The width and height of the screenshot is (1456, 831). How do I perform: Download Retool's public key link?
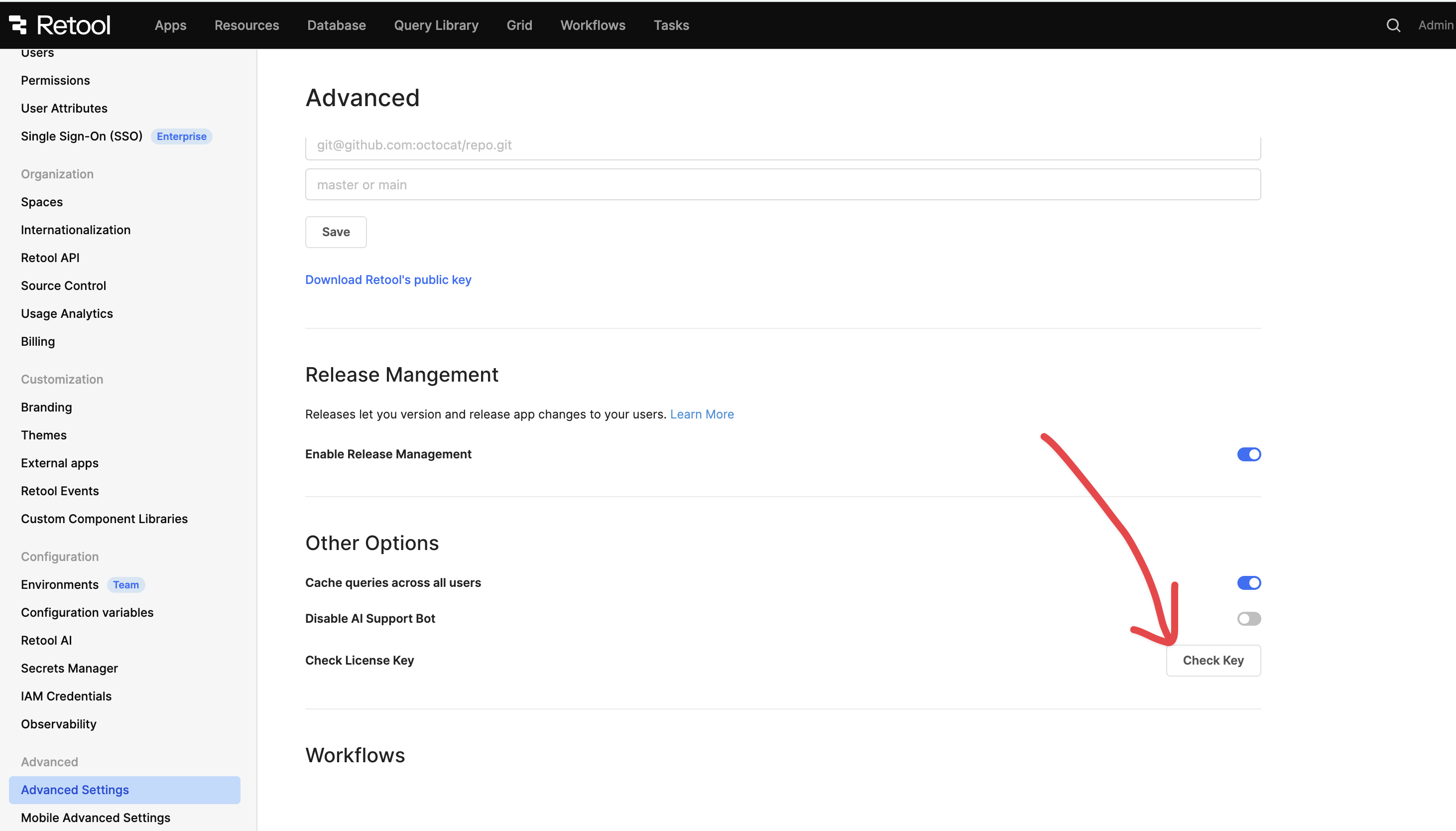coord(388,279)
